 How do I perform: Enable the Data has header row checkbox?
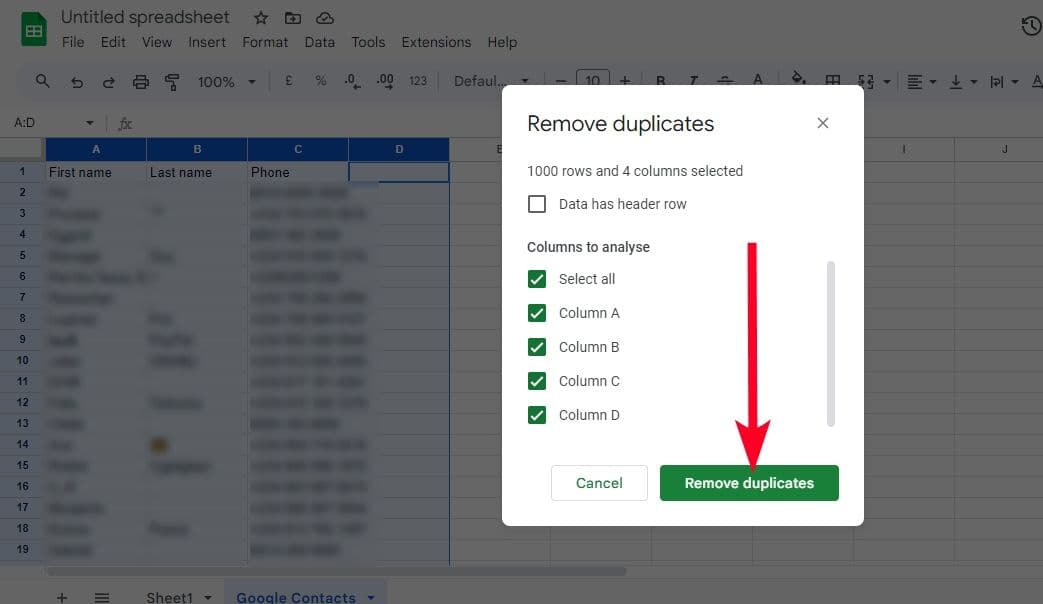point(537,204)
